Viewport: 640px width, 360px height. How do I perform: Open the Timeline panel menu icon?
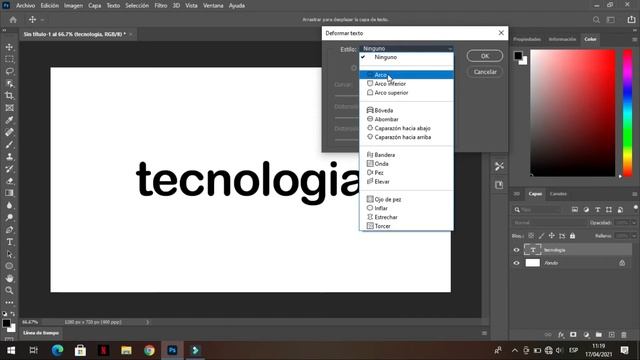point(484,333)
